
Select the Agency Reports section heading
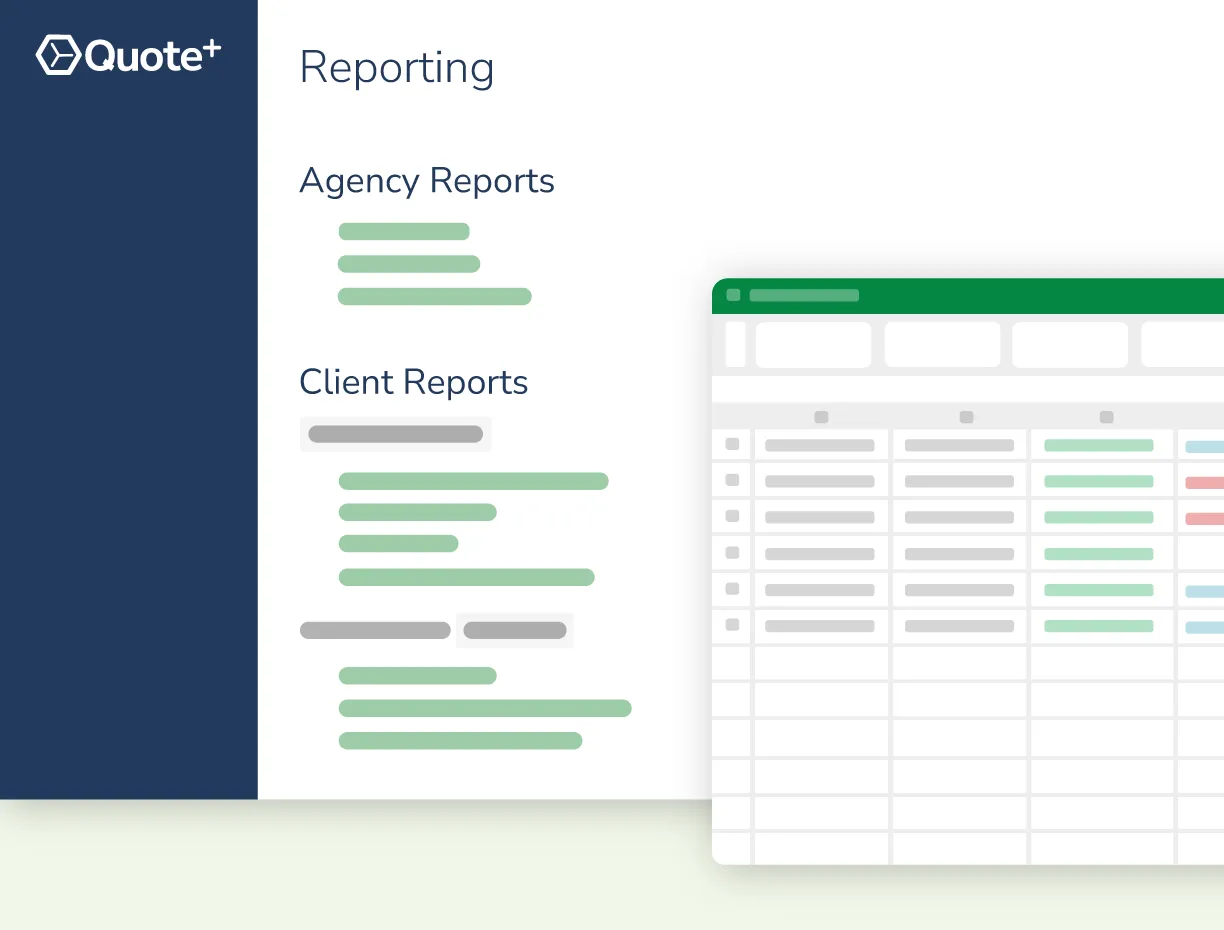point(427,181)
